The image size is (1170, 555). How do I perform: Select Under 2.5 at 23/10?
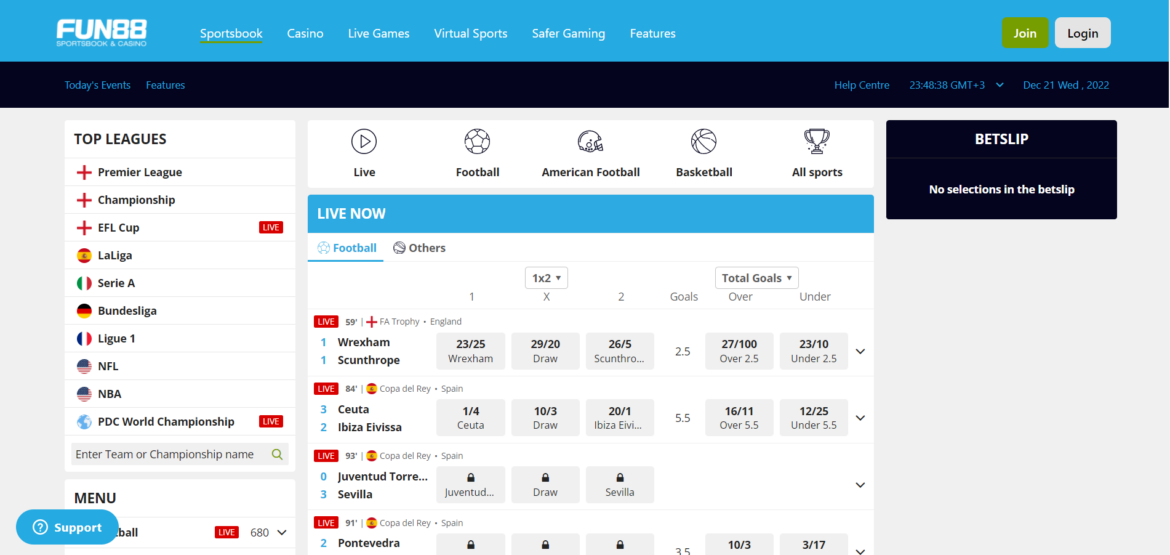(814, 351)
